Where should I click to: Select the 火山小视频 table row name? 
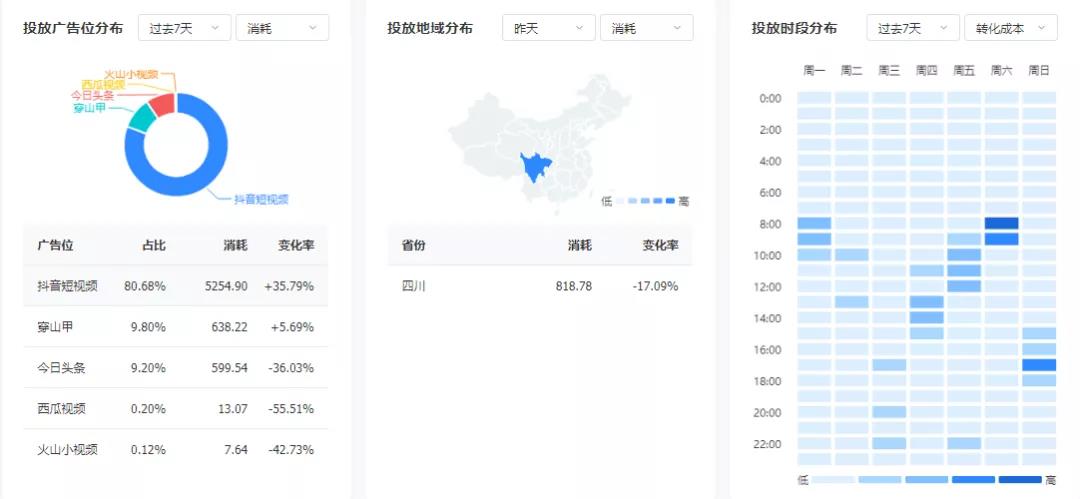(x=68, y=450)
